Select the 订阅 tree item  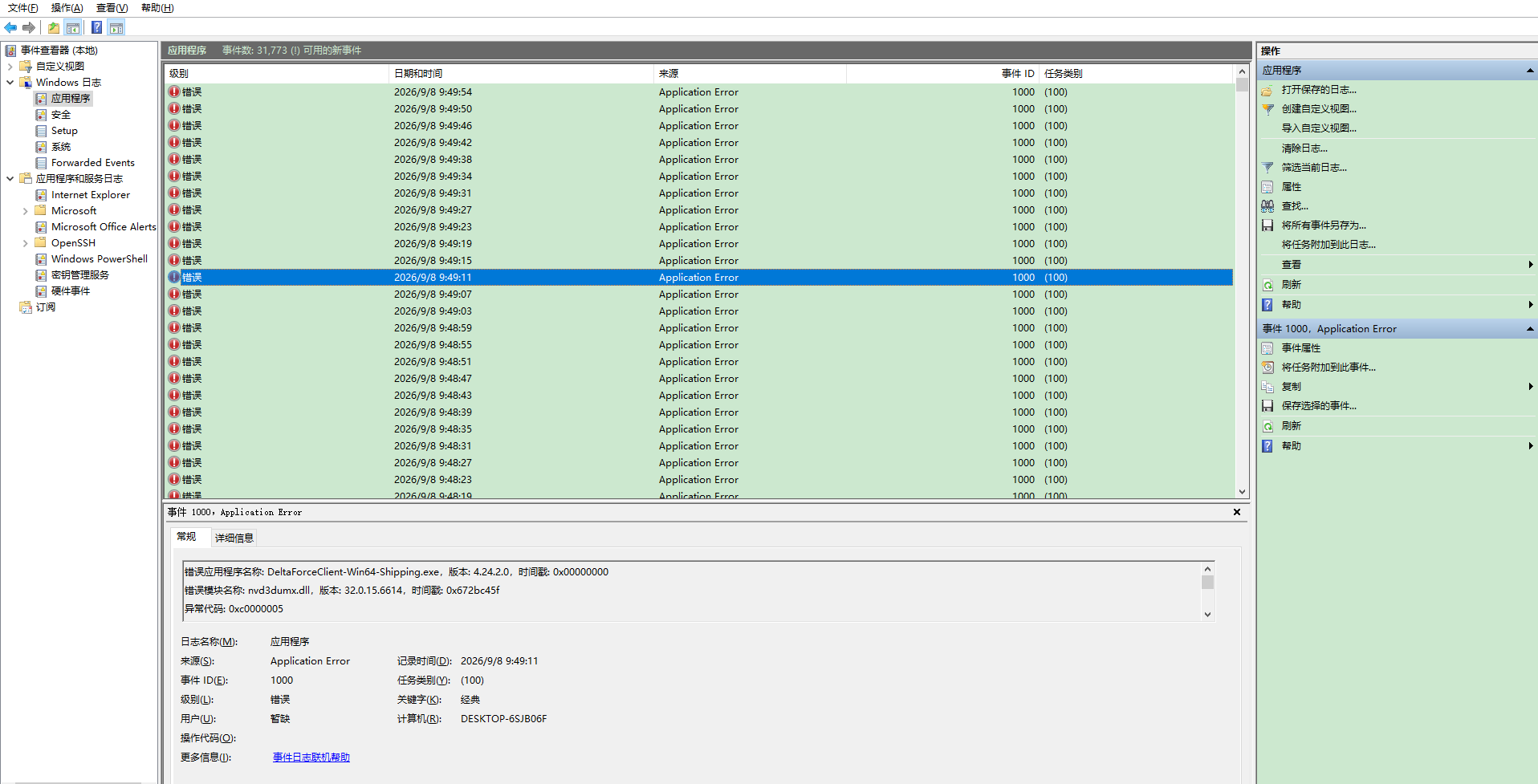pyautogui.click(x=46, y=307)
